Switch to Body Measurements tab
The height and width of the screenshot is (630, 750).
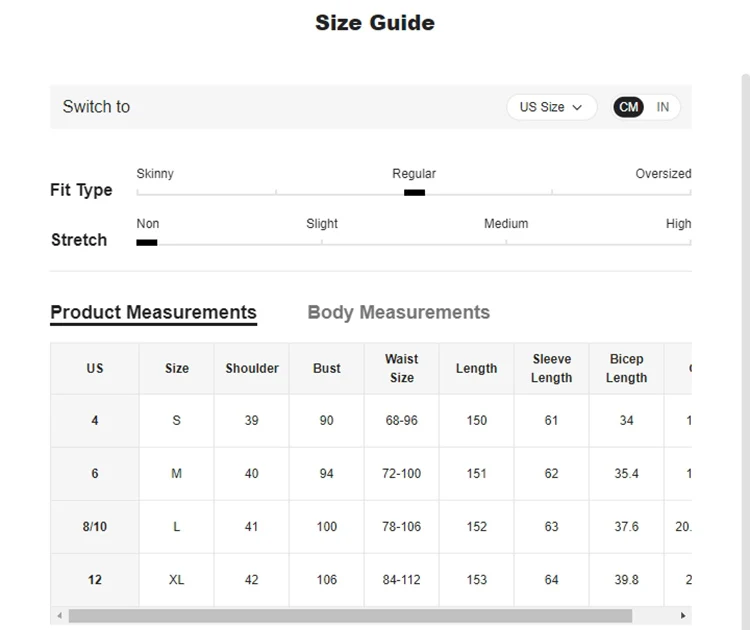coord(398,312)
